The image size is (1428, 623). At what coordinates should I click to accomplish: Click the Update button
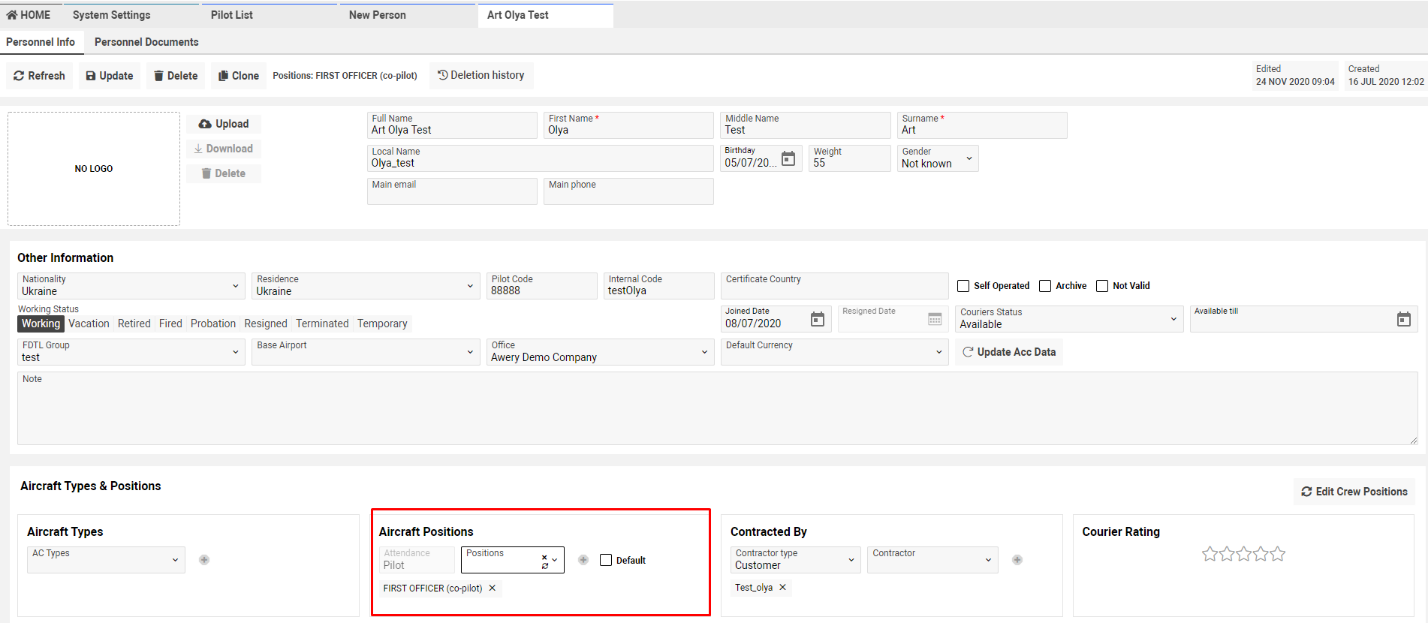click(108, 76)
